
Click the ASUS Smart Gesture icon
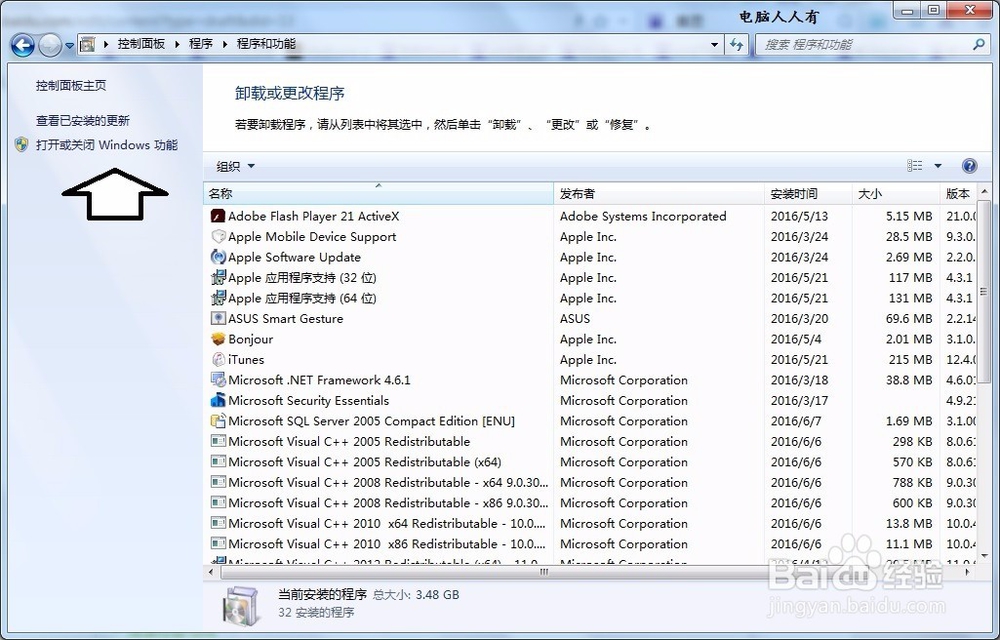coord(218,318)
